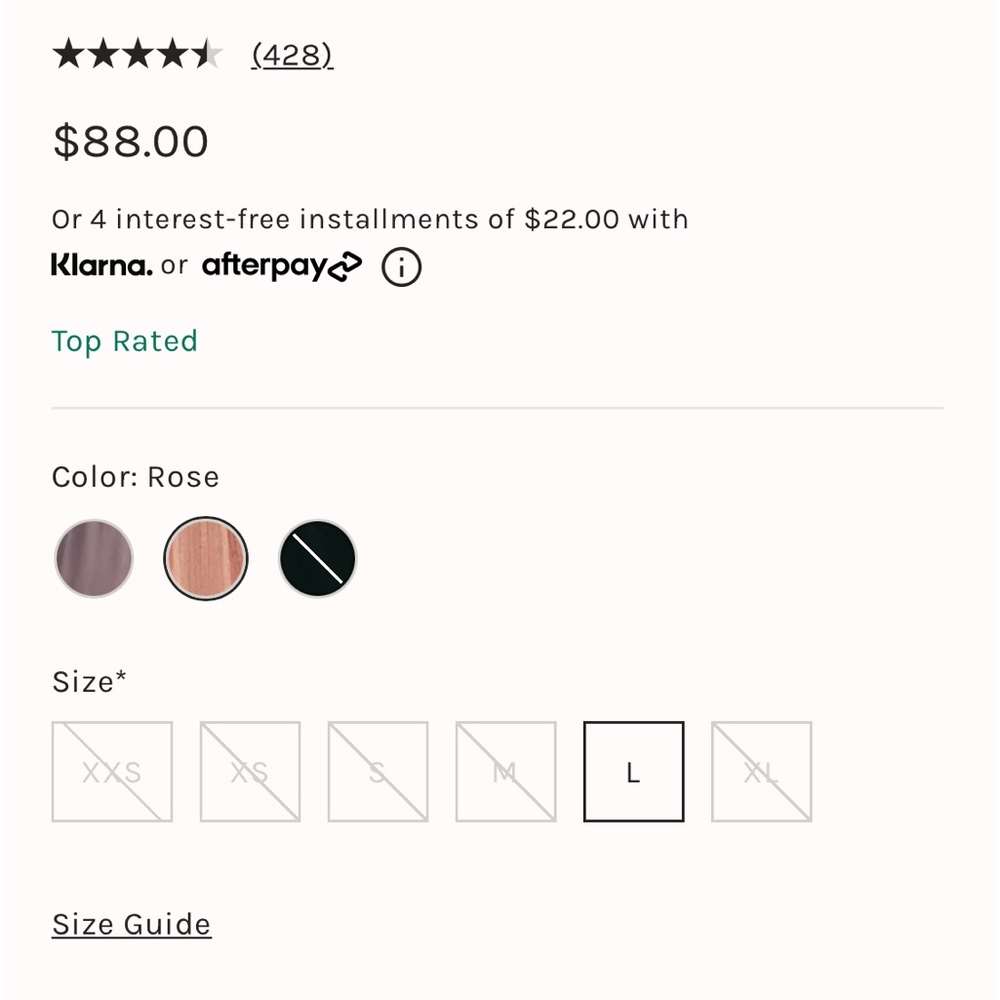Open the 428 reviews link
This screenshot has height=1000, width=1000.
tap(292, 55)
